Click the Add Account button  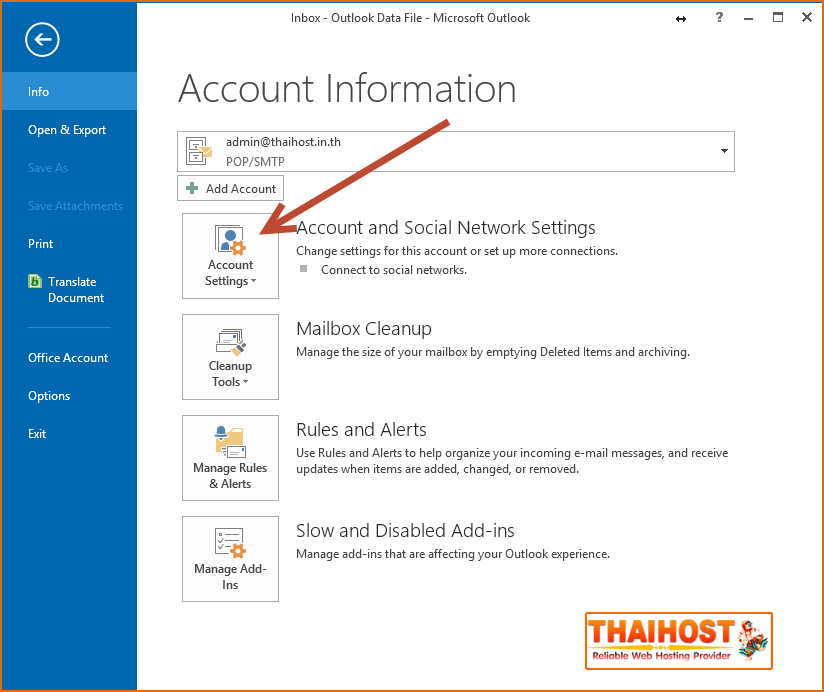coord(230,189)
